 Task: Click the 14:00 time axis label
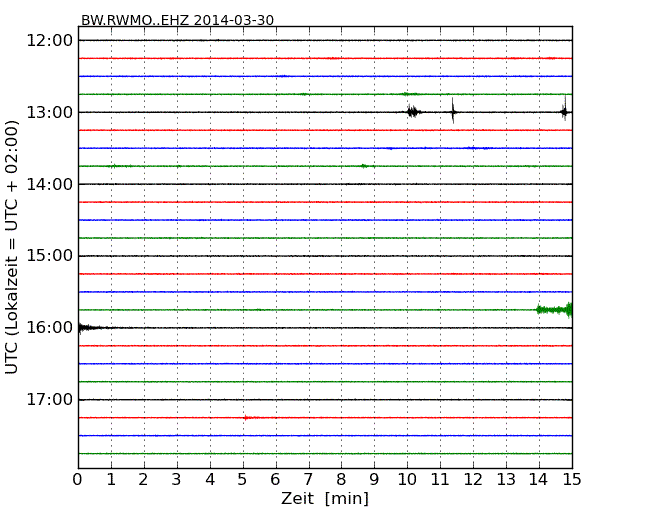[x=50, y=184]
